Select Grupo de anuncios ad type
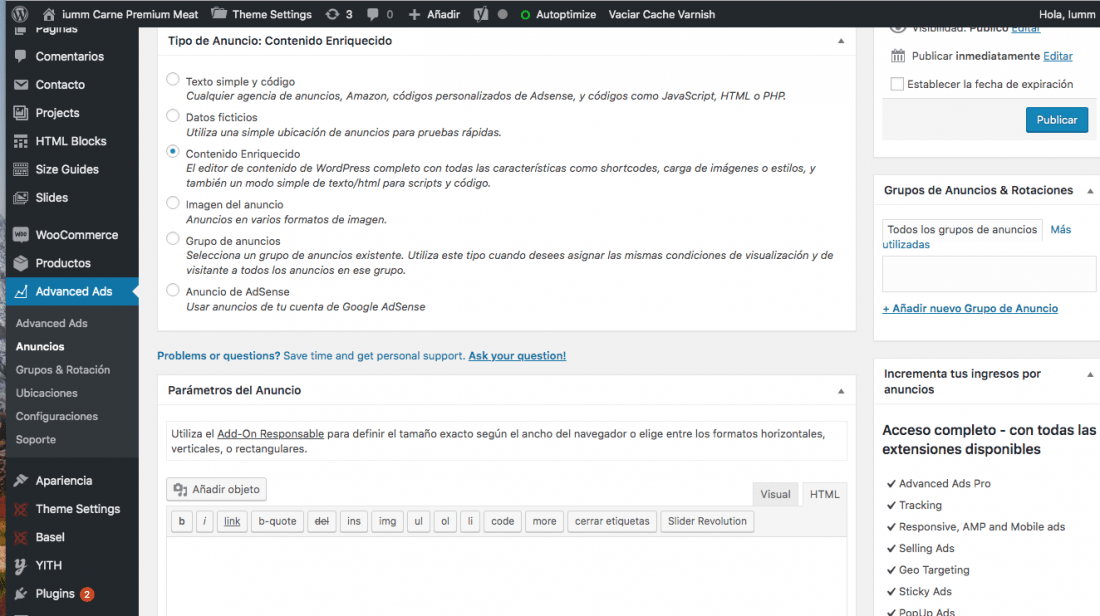The height and width of the screenshot is (616, 1100). (x=173, y=239)
